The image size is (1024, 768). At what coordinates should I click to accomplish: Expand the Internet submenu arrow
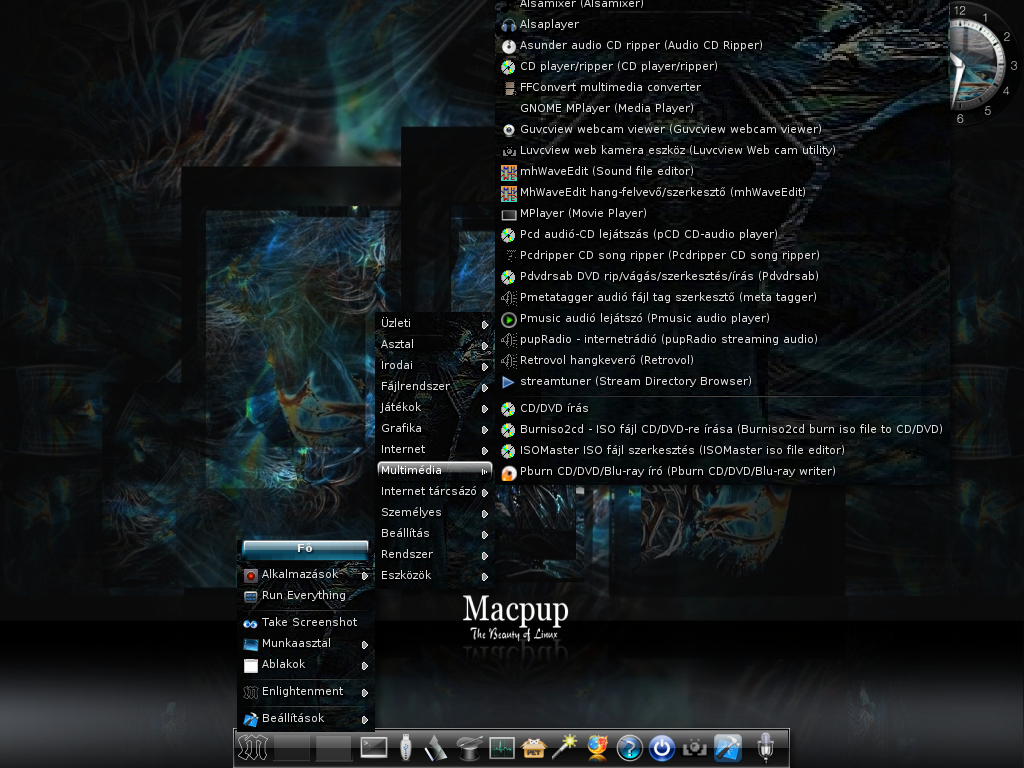485,450
